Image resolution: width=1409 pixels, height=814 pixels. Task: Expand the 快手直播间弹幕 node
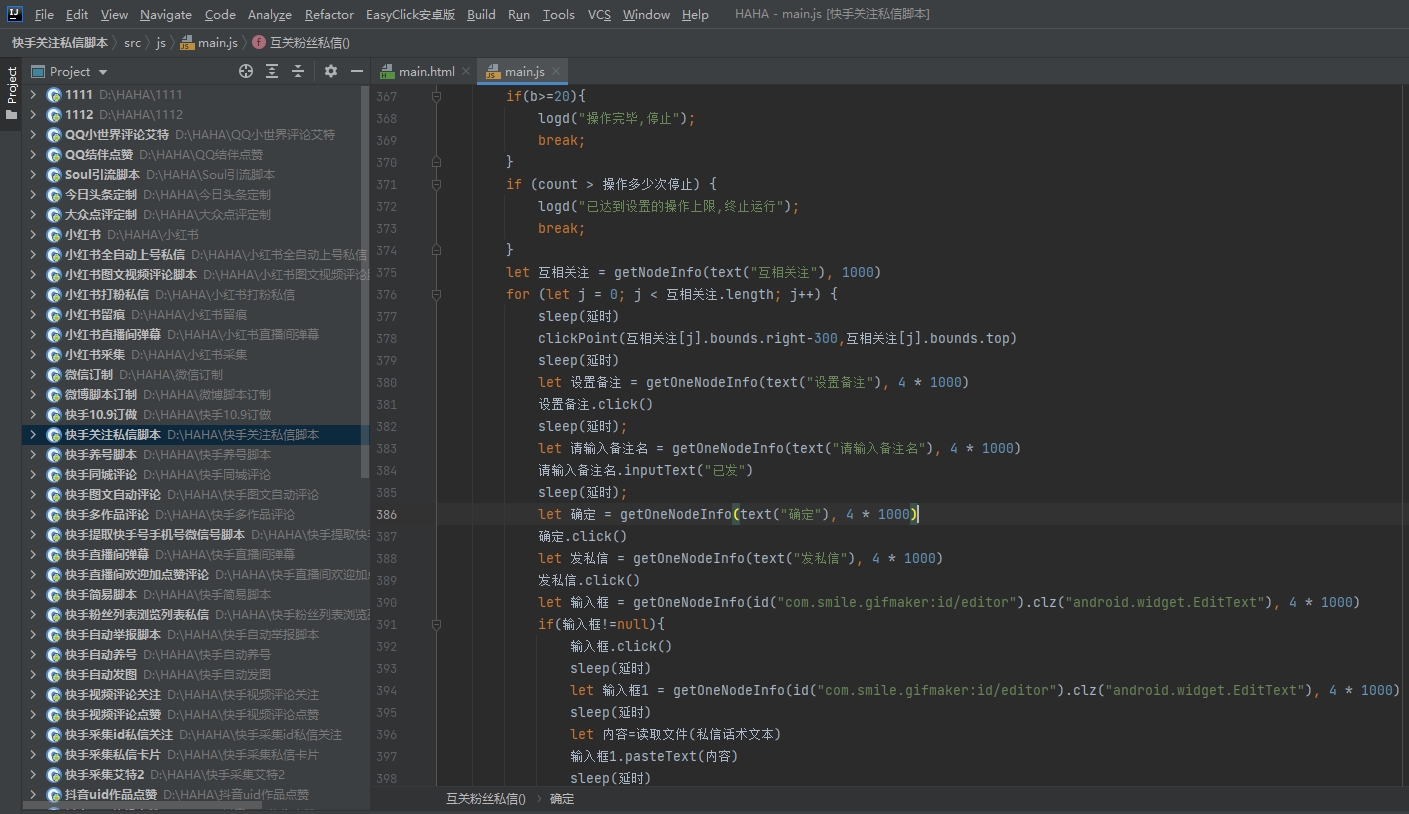coord(33,555)
